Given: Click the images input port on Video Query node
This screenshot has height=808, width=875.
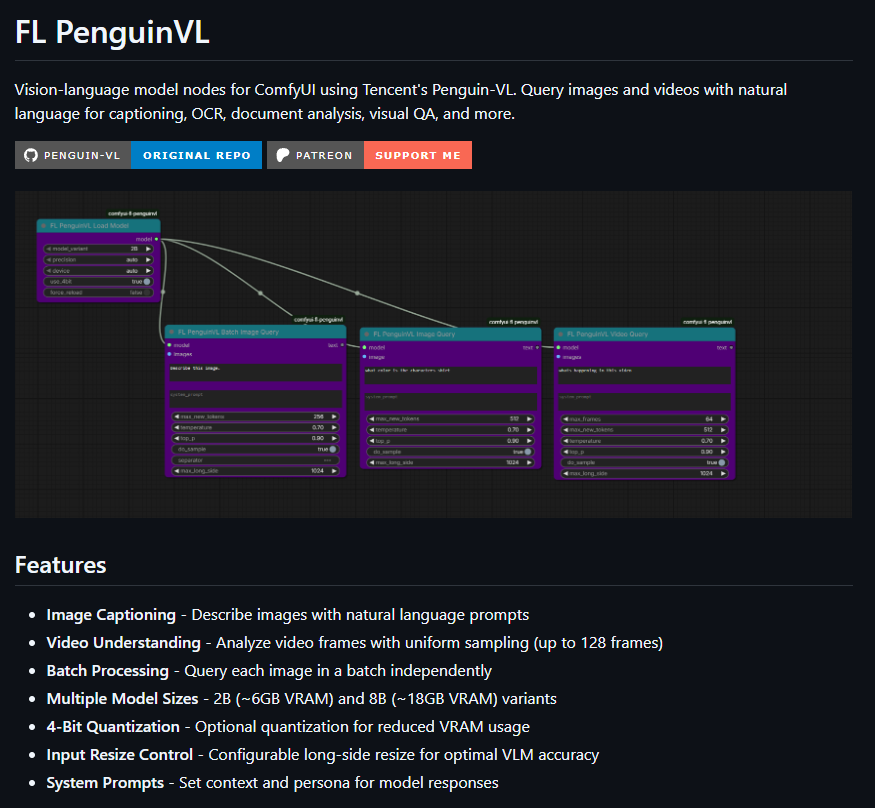Looking at the screenshot, I should point(558,357).
